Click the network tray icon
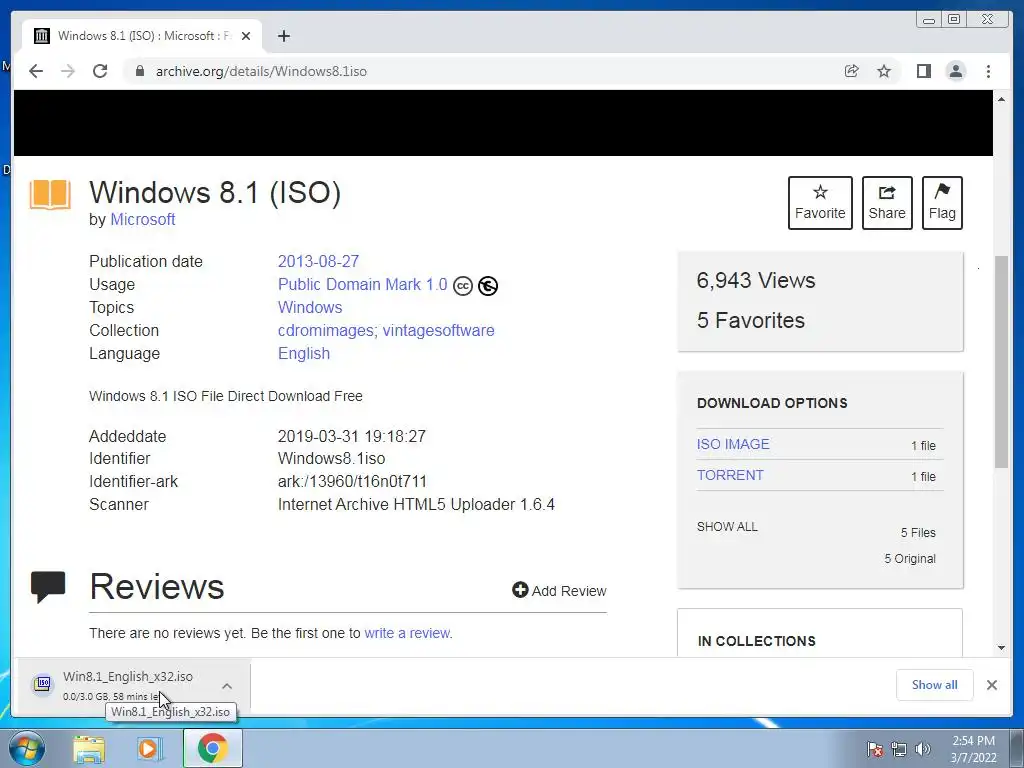 coord(899,749)
